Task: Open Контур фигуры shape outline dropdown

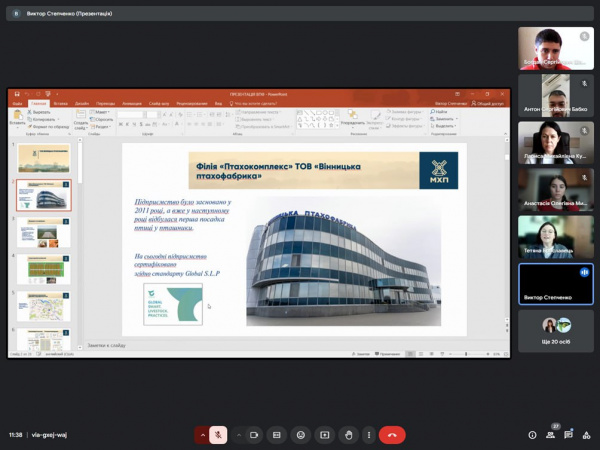Action: 403,119
